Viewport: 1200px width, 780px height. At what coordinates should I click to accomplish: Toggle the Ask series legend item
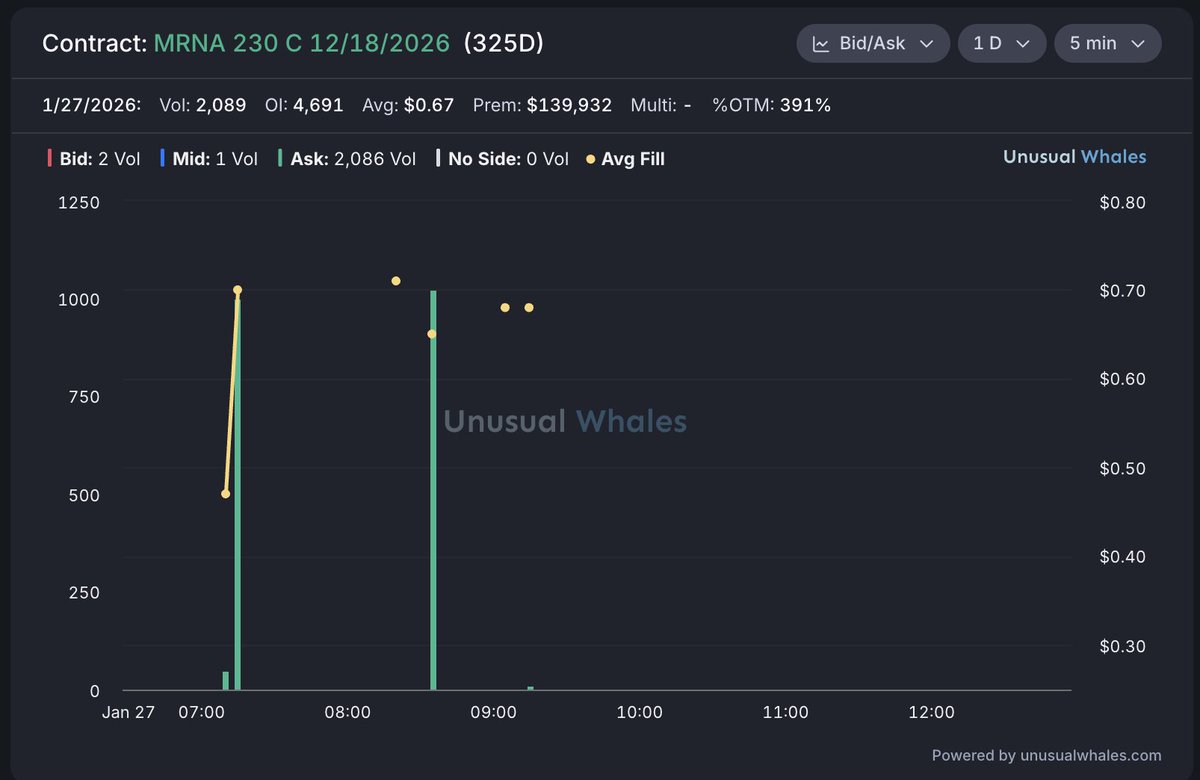coord(347,158)
